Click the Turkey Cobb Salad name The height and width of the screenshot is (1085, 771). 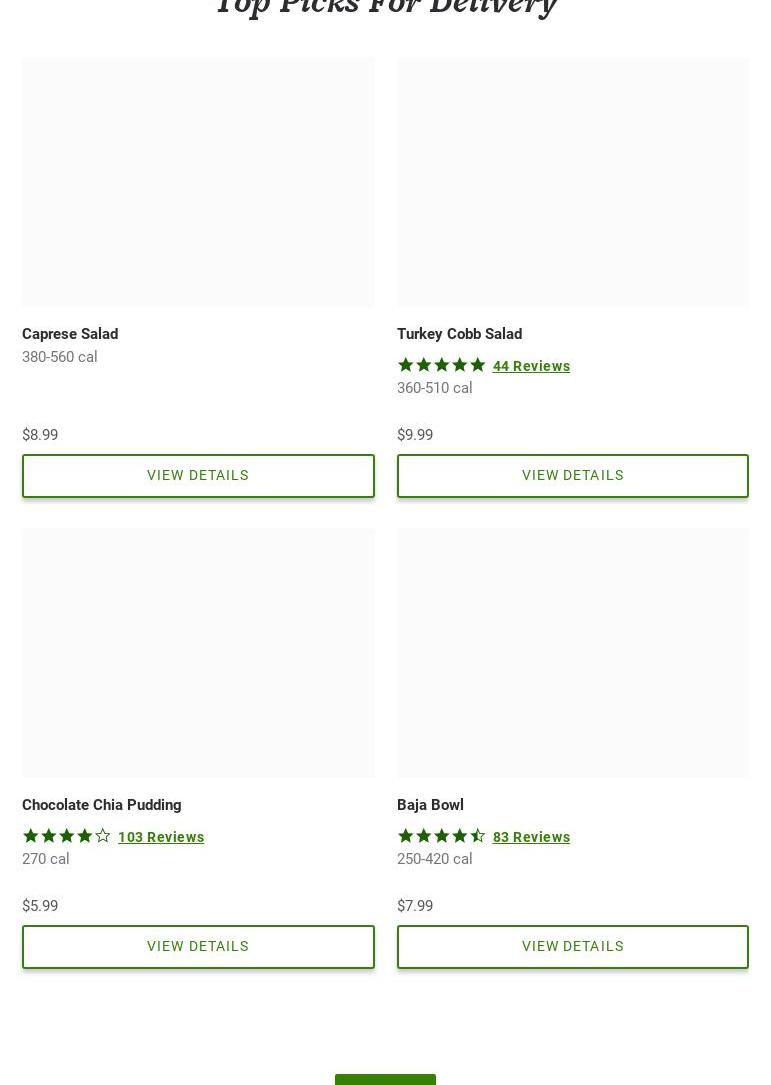(459, 334)
